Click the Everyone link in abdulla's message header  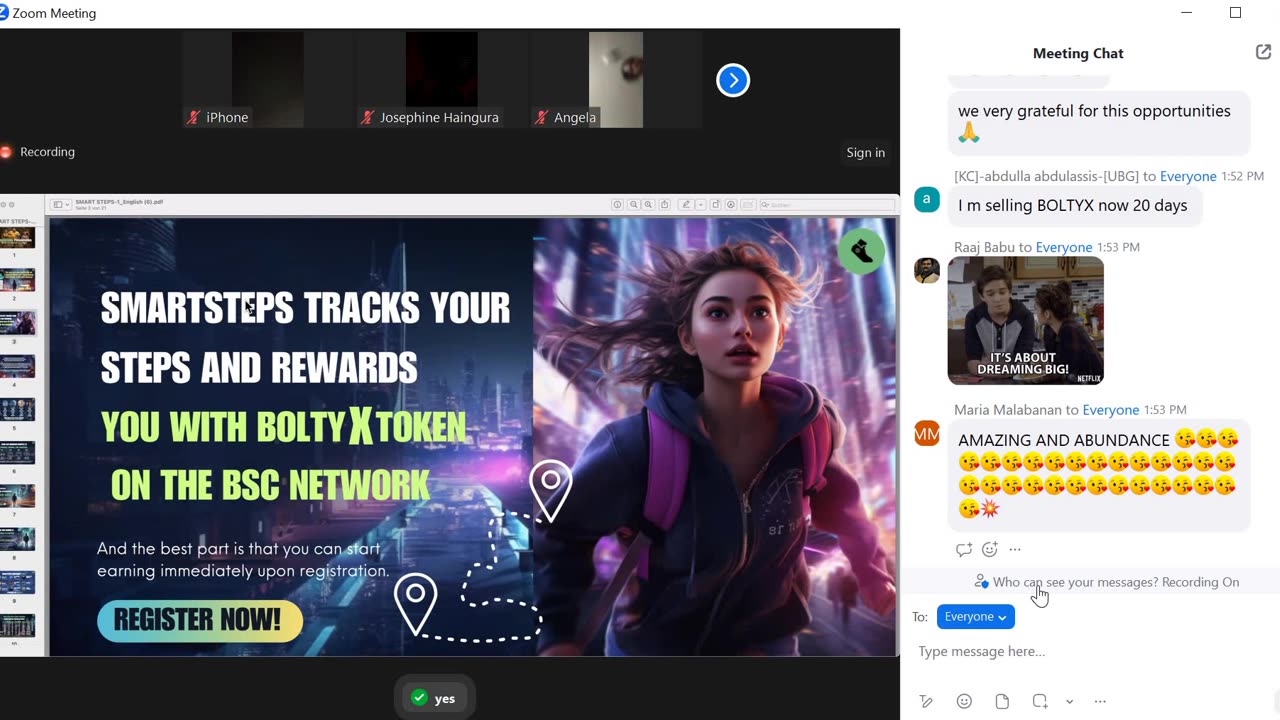coord(1188,176)
